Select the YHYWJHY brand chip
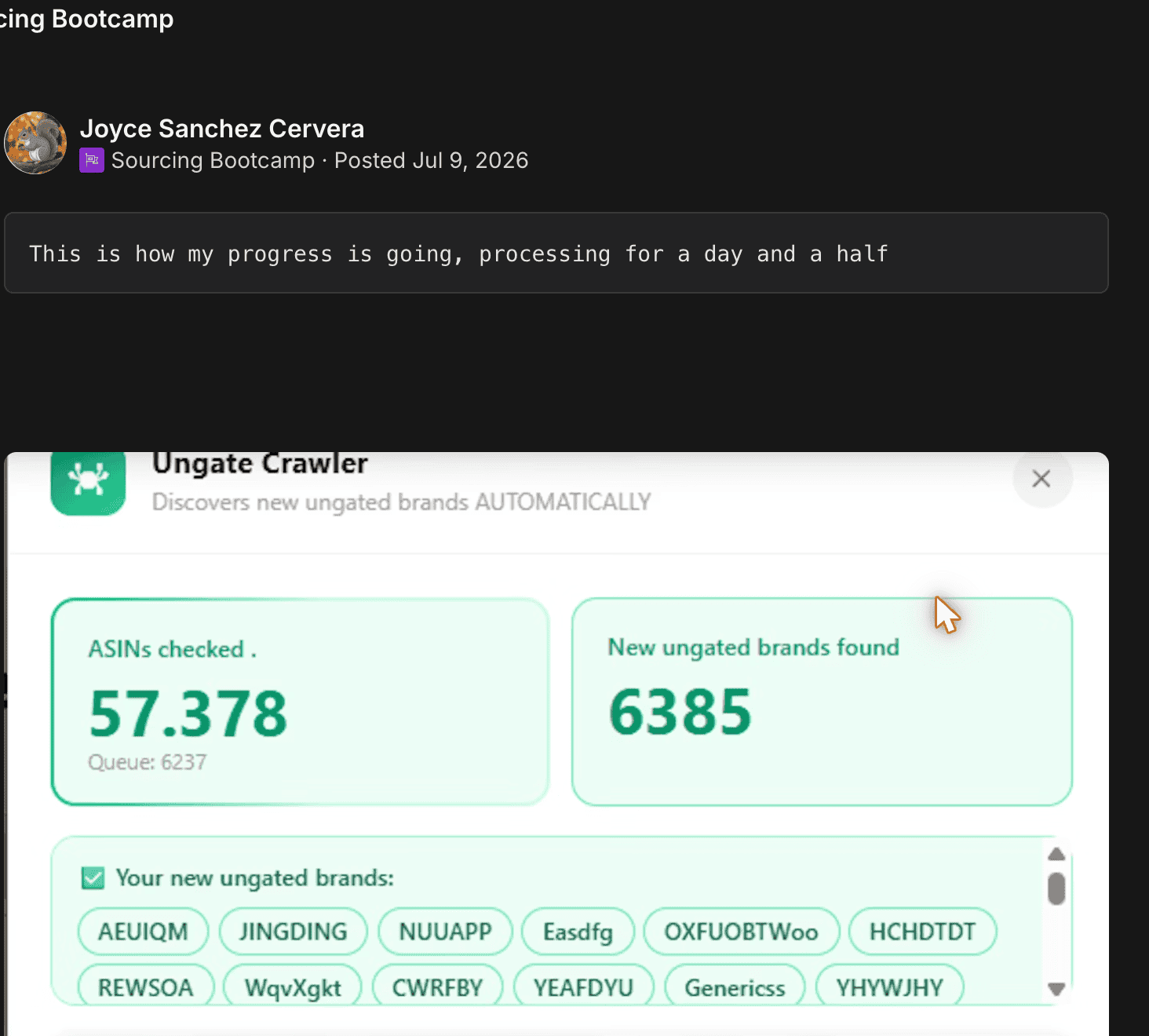Screen dimensions: 1149x1036 pyautogui.click(x=890, y=986)
